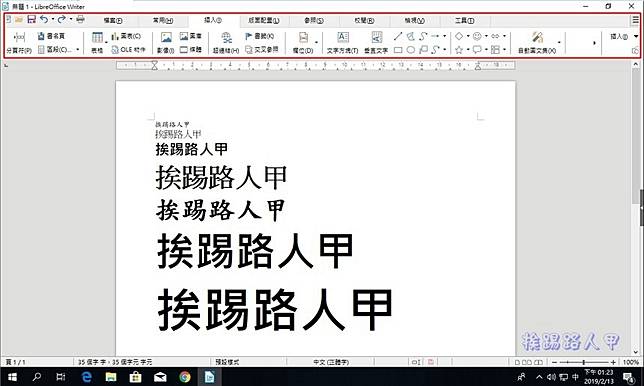This screenshot has height=386, width=644.
Task: Click the Undo arrow icon
Action: pos(44,19)
